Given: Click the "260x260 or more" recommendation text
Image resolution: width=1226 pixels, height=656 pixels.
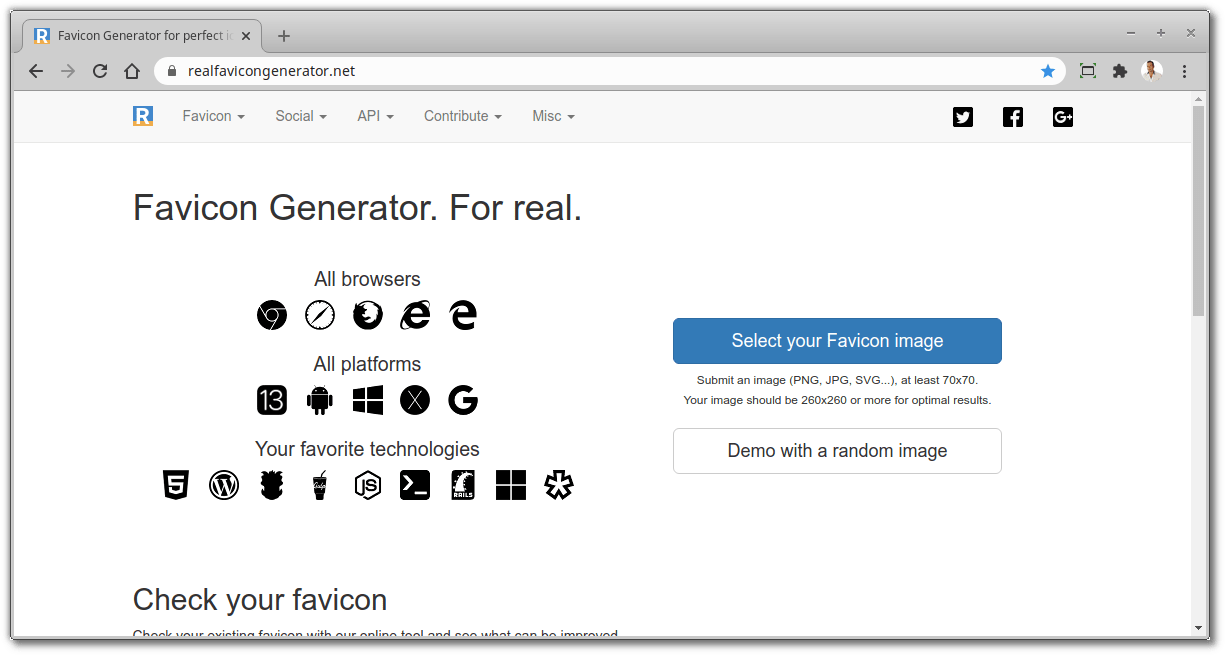Looking at the screenshot, I should [x=837, y=400].
